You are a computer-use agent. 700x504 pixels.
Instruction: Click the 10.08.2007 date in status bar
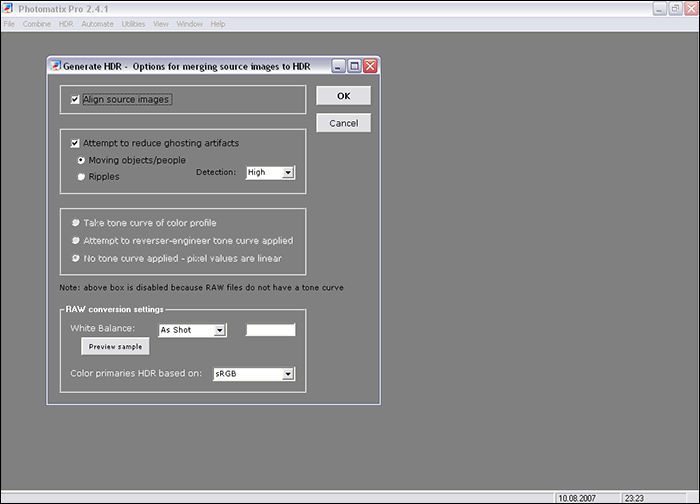click(577, 498)
